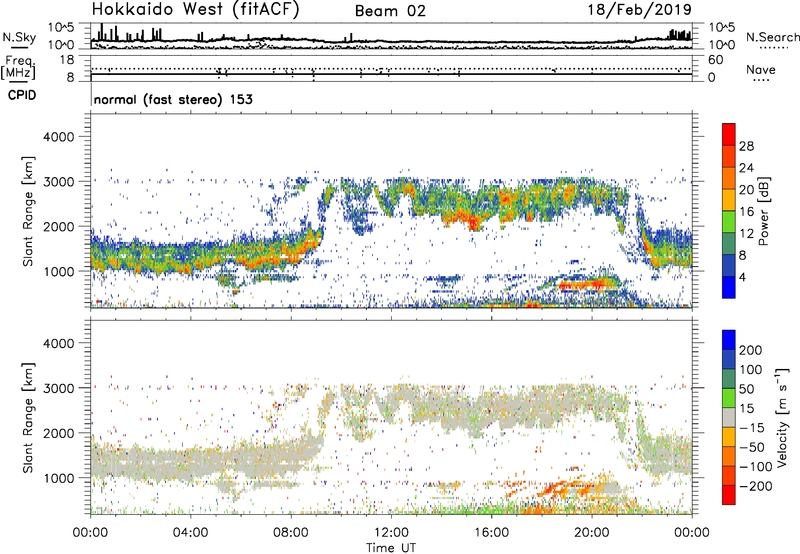Click the bright blue Power colorbar segment below the 4 dB tick
This screenshot has height=554, width=800.
(729, 287)
